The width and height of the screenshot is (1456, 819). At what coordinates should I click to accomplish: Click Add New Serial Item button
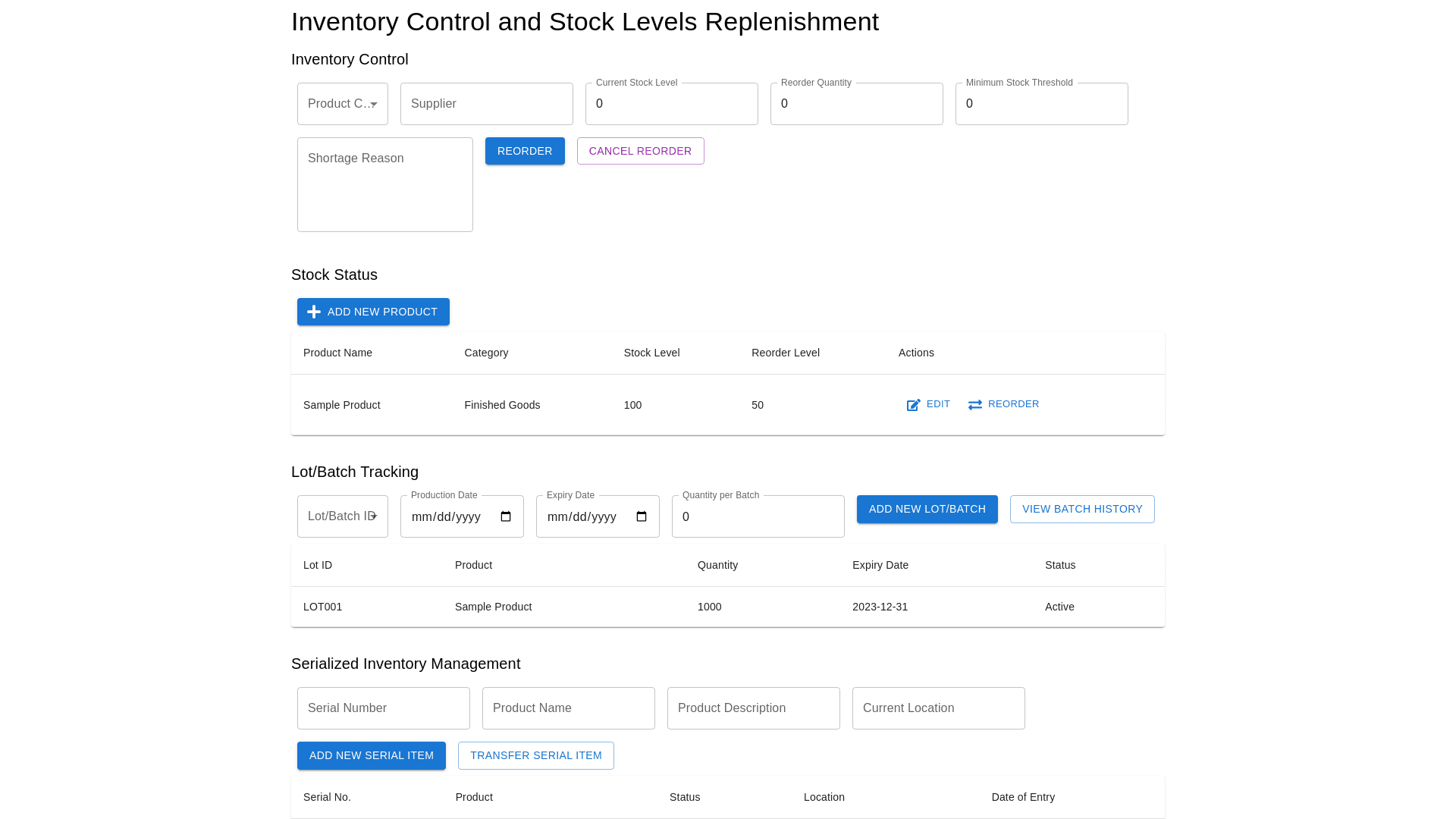[x=371, y=755]
